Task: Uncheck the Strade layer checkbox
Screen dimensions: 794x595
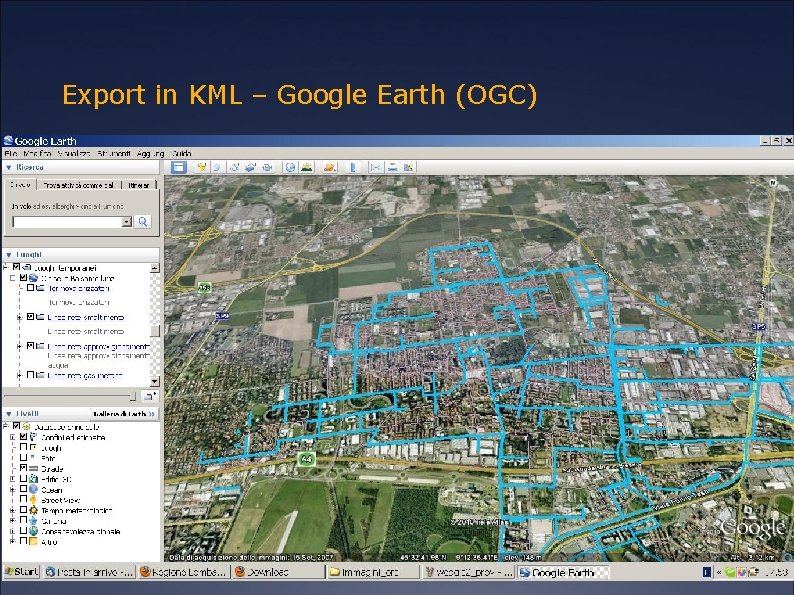Action: click(x=23, y=468)
